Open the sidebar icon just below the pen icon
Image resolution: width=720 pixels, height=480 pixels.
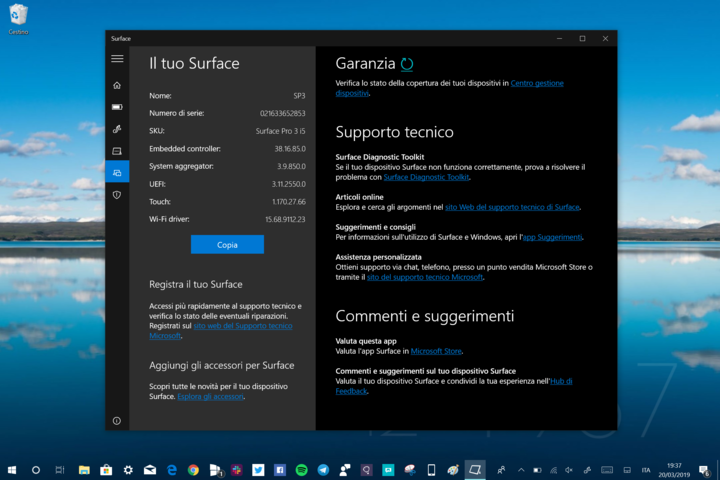coord(117,151)
